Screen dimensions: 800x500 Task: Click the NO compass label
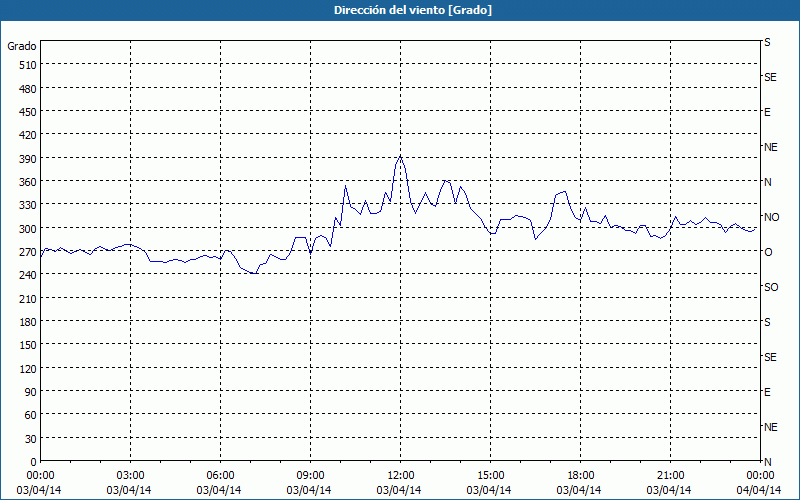click(771, 217)
